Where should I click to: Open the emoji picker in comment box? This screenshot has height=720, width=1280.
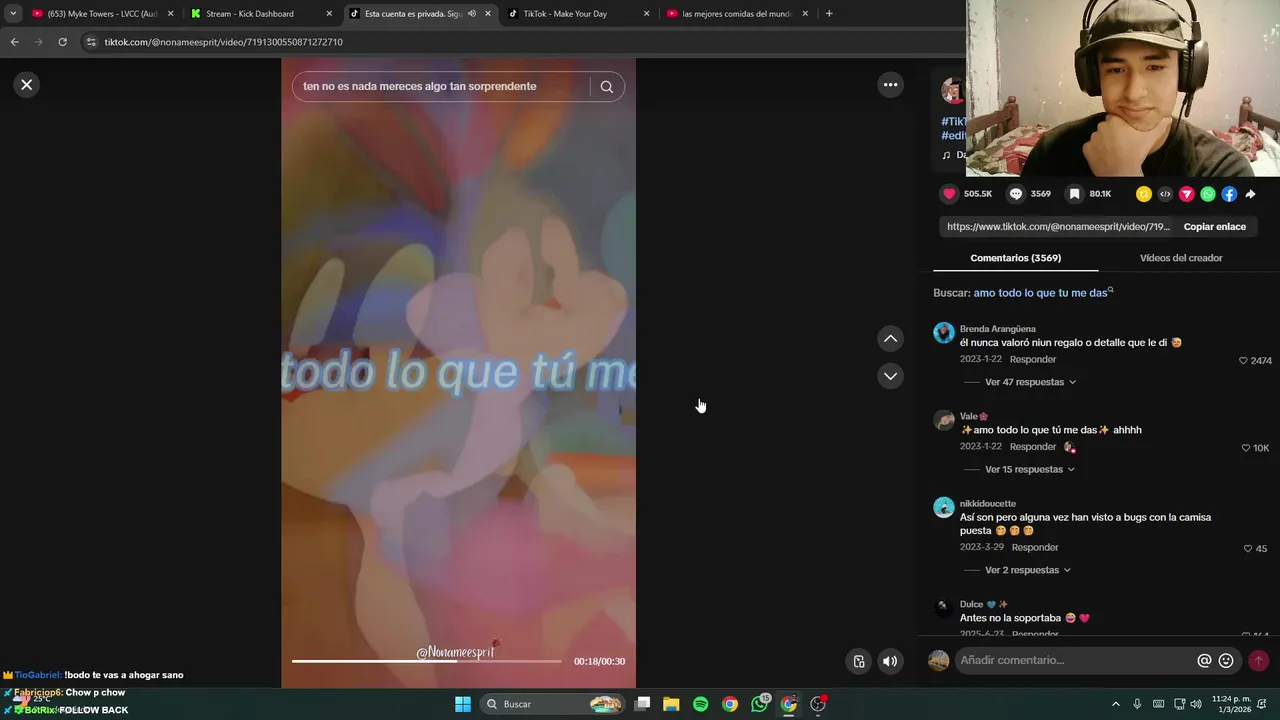[x=1226, y=660]
